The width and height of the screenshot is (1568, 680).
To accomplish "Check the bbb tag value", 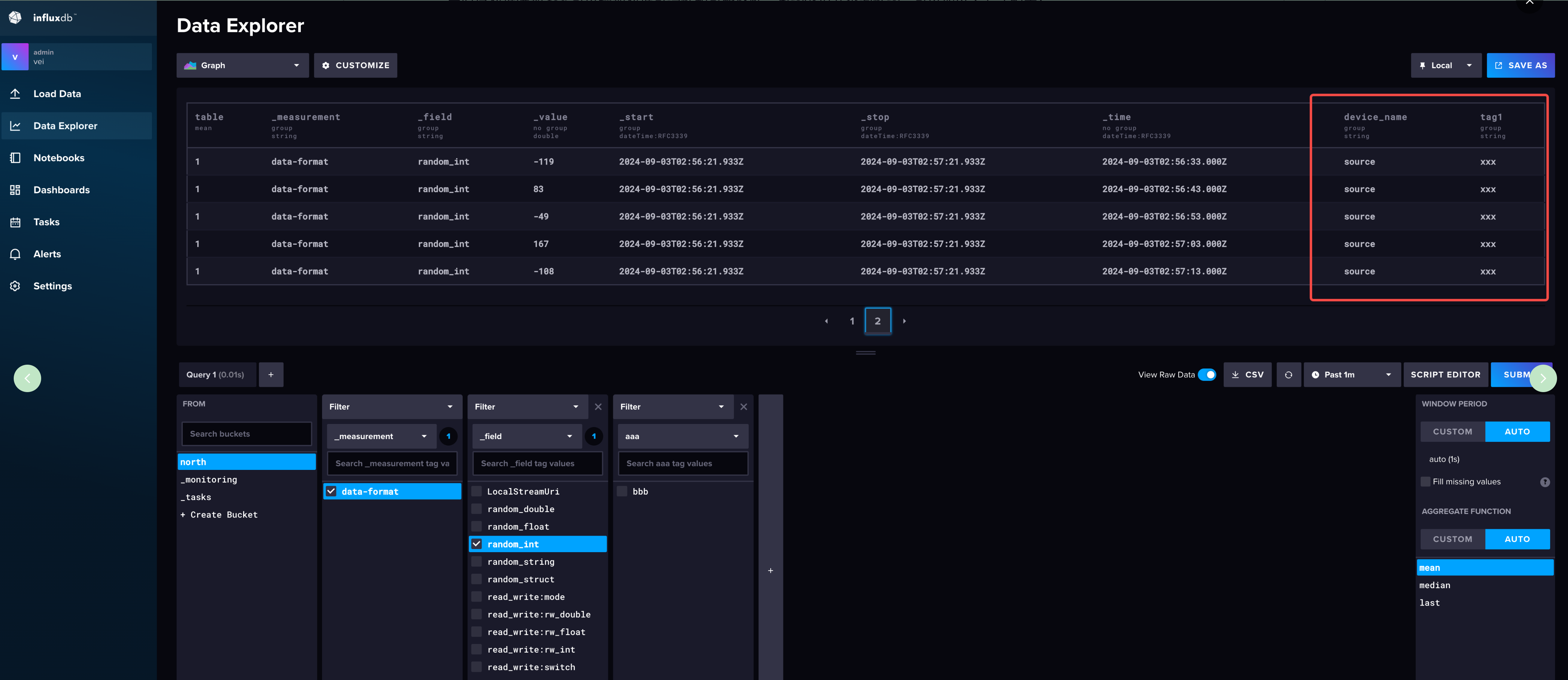I will click(622, 491).
